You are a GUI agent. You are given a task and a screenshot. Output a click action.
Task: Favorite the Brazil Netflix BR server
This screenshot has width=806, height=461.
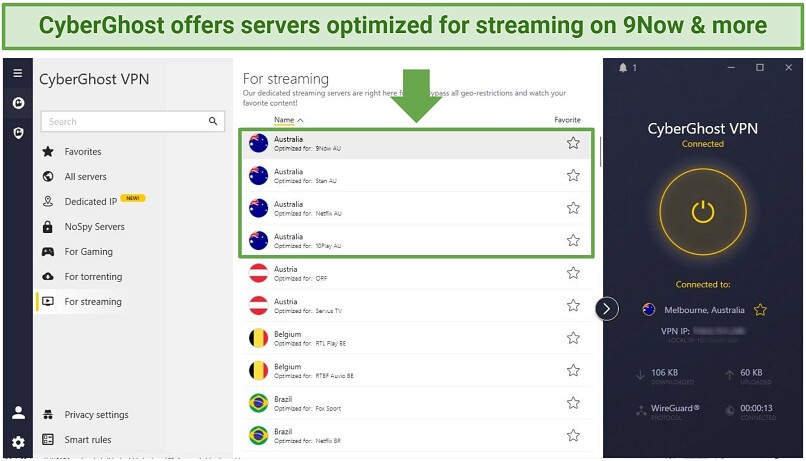pos(573,435)
